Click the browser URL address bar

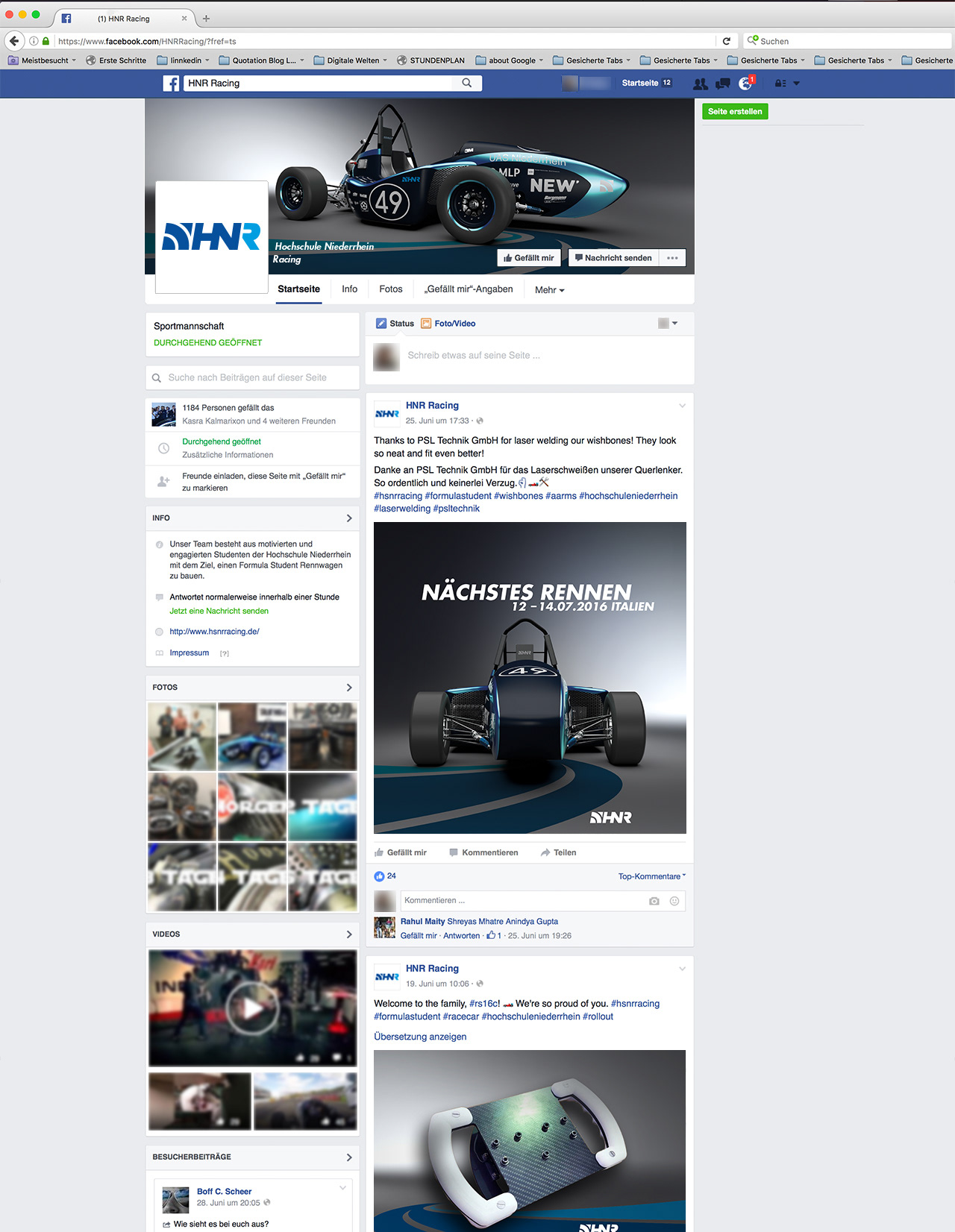coord(384,41)
